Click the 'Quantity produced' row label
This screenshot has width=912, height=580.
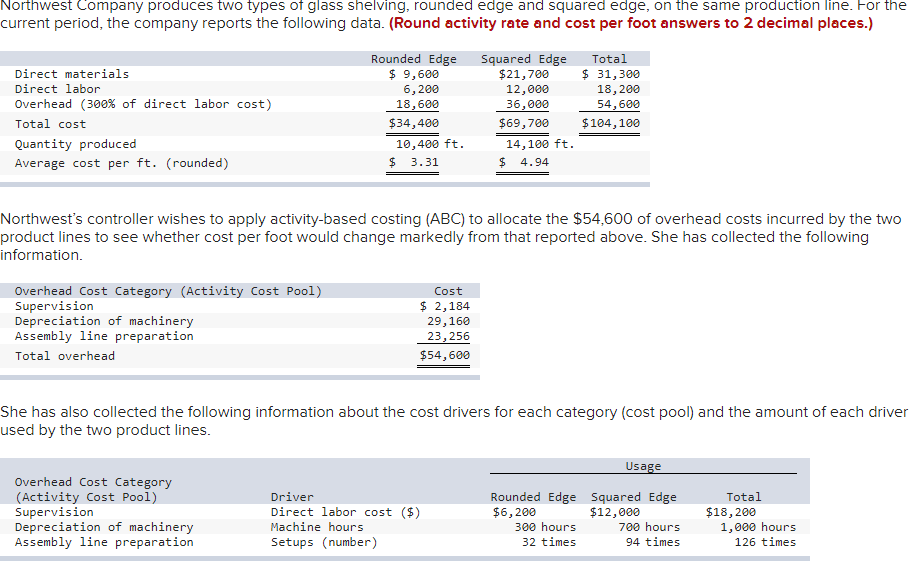(76, 144)
